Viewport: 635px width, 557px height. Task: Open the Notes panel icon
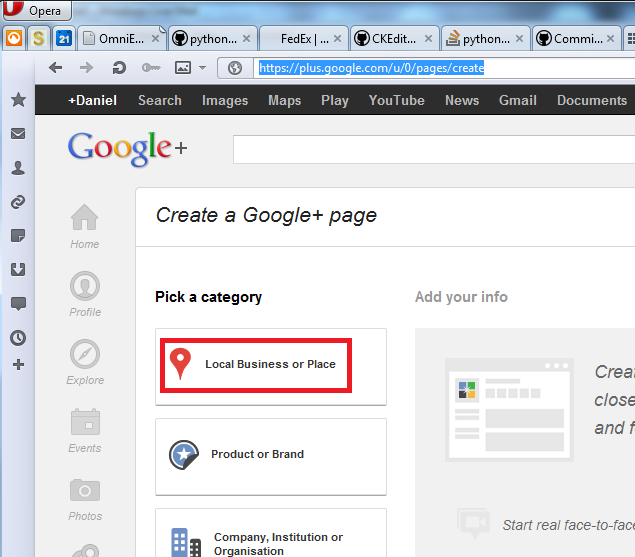click(18, 235)
